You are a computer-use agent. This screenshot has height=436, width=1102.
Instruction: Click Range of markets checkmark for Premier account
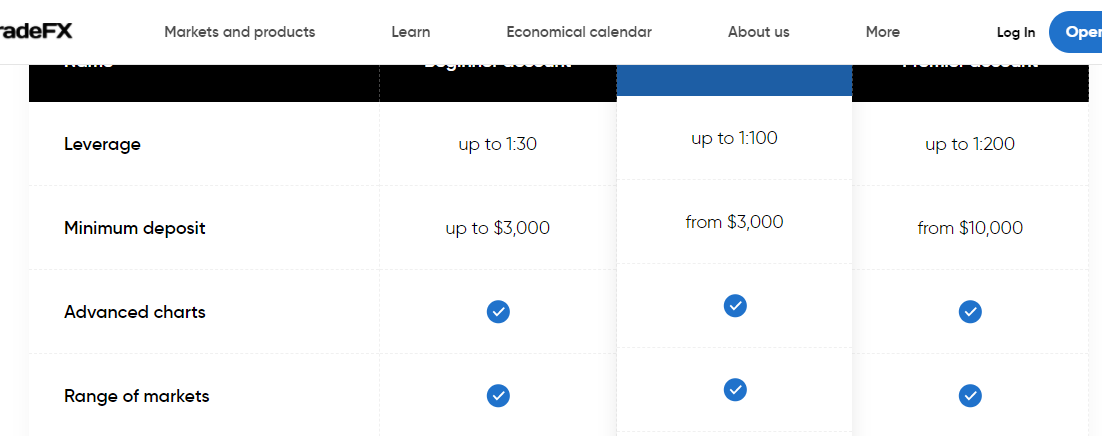pos(970,396)
